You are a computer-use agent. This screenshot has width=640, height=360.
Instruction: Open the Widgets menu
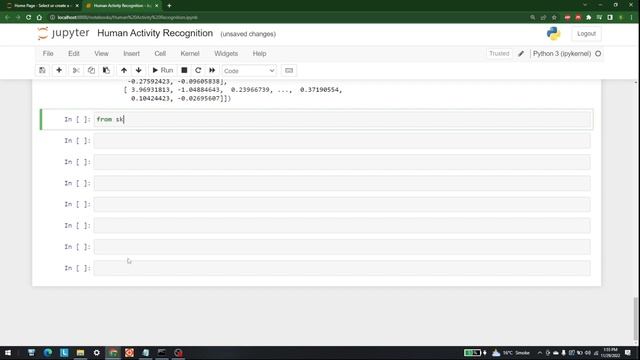[x=226, y=53]
